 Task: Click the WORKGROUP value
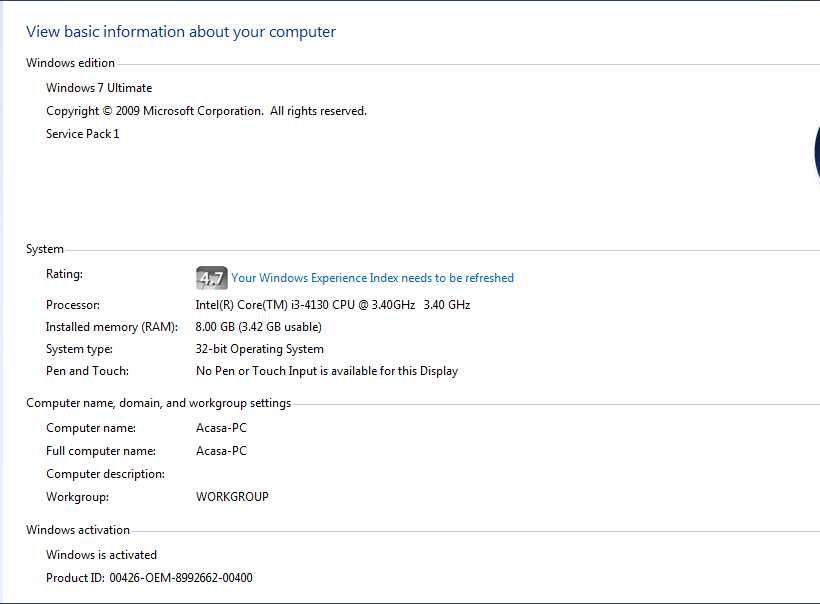pos(232,497)
